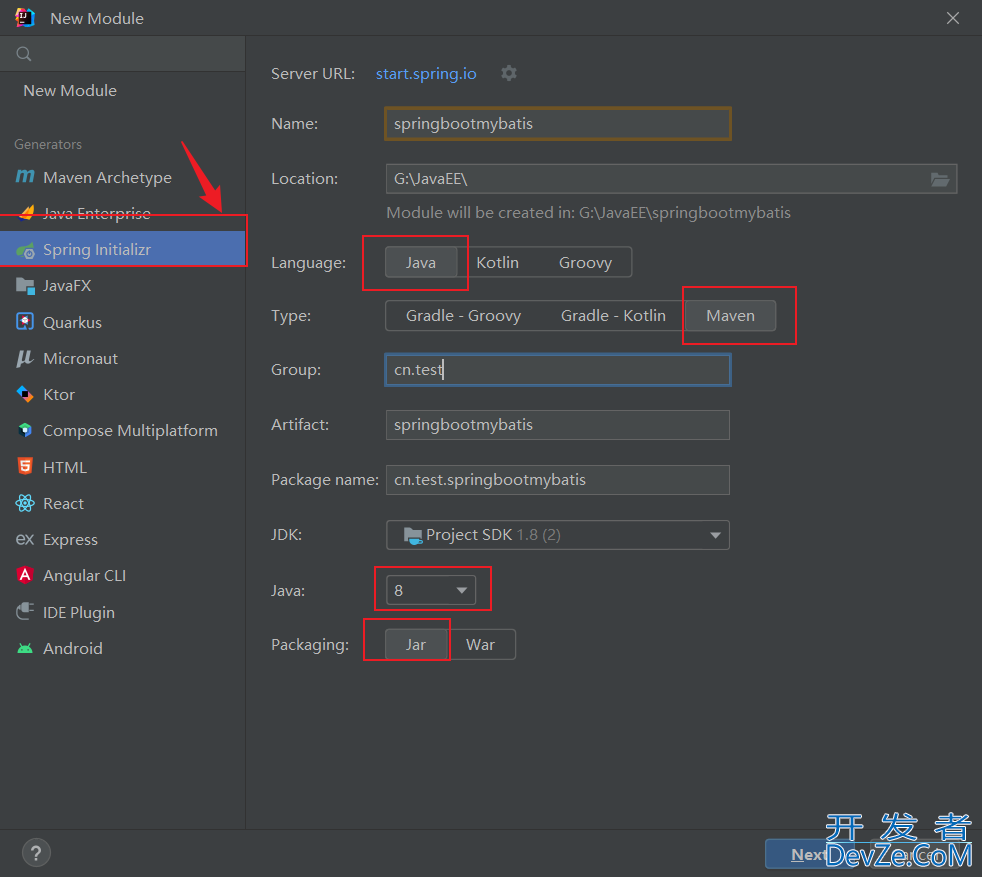982x877 pixels.
Task: Select Java language option
Action: tap(421, 262)
